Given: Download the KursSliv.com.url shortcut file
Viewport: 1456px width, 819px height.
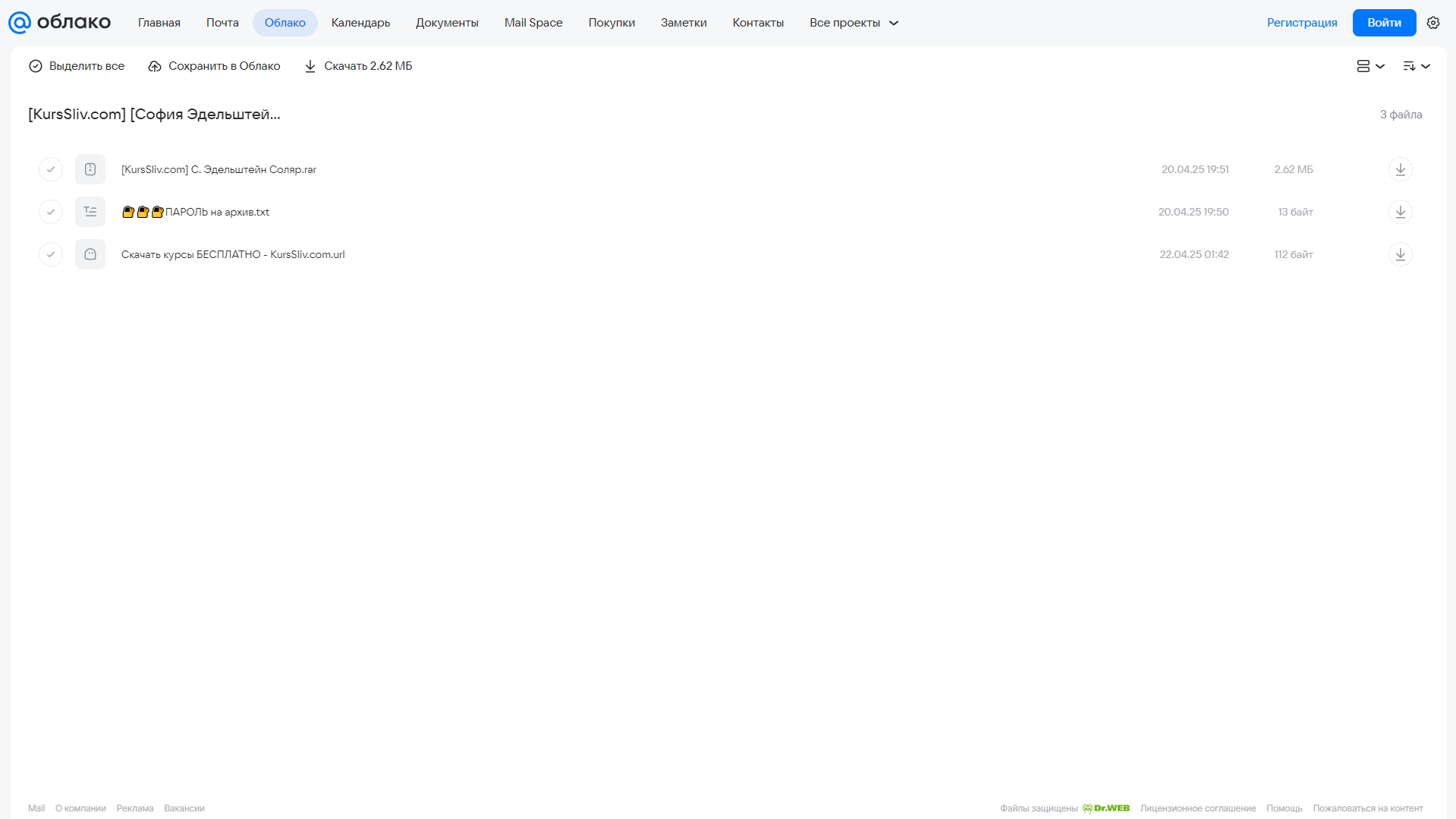Looking at the screenshot, I should [x=1400, y=254].
